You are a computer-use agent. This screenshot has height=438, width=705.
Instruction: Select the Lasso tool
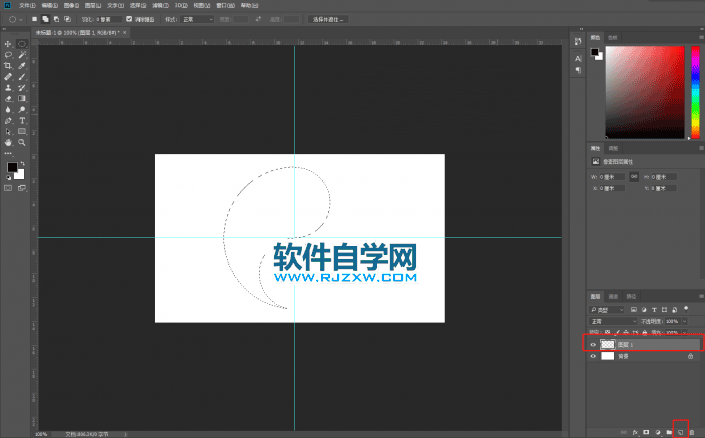(8, 55)
